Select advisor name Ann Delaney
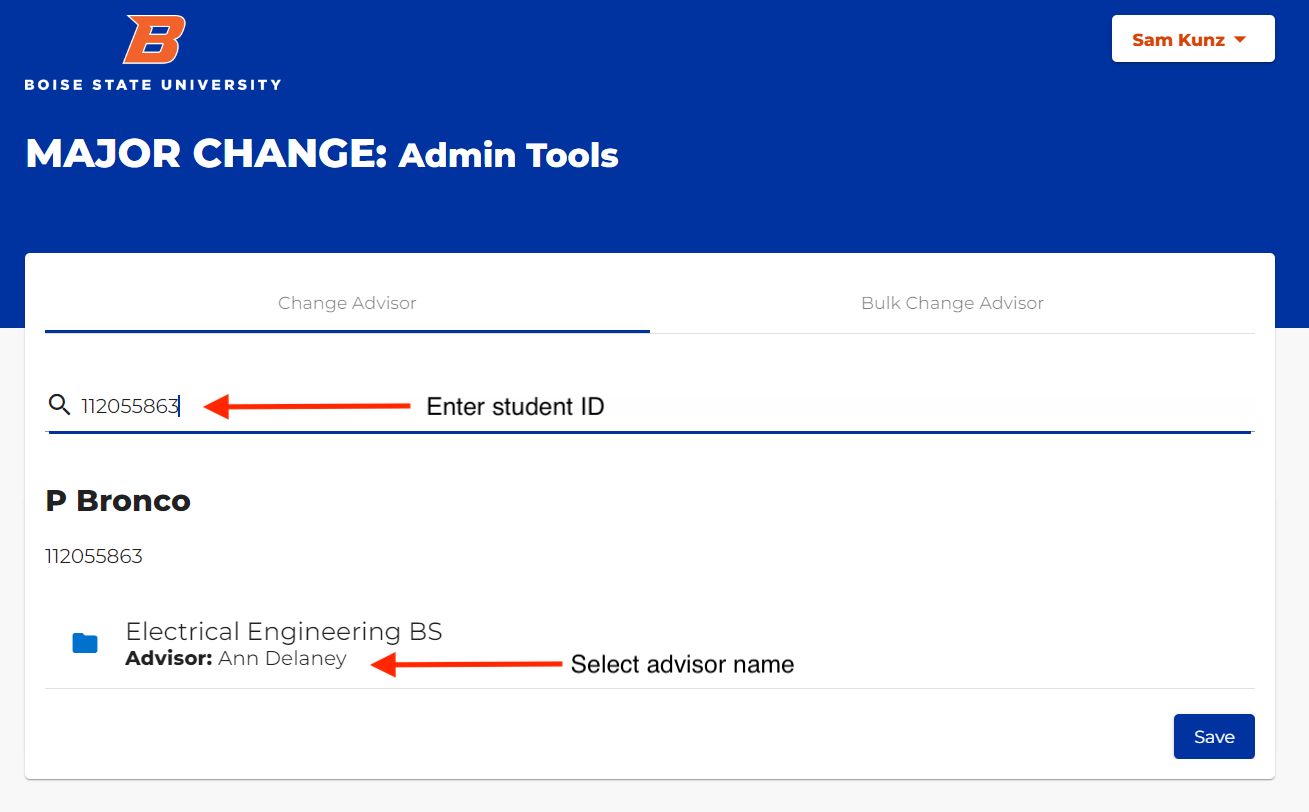This screenshot has width=1309, height=812. 282,658
